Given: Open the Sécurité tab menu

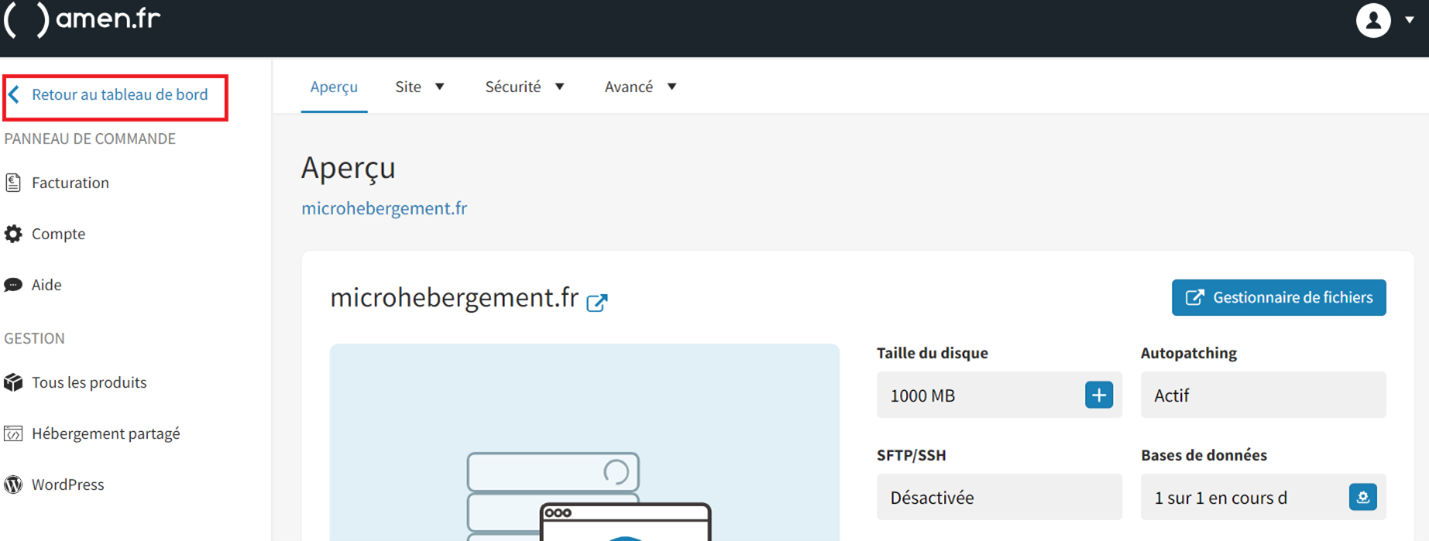Looking at the screenshot, I should tap(513, 87).
